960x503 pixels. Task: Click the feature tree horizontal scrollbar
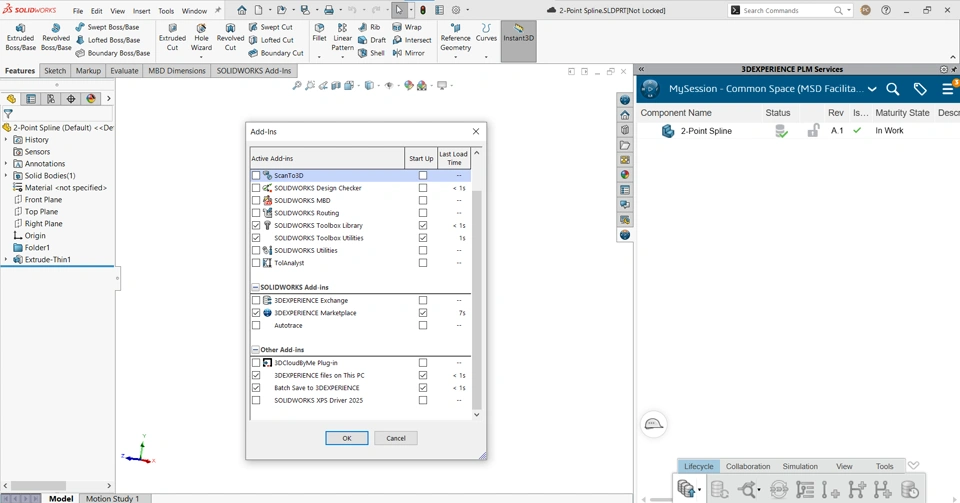pyautogui.click(x=38, y=486)
